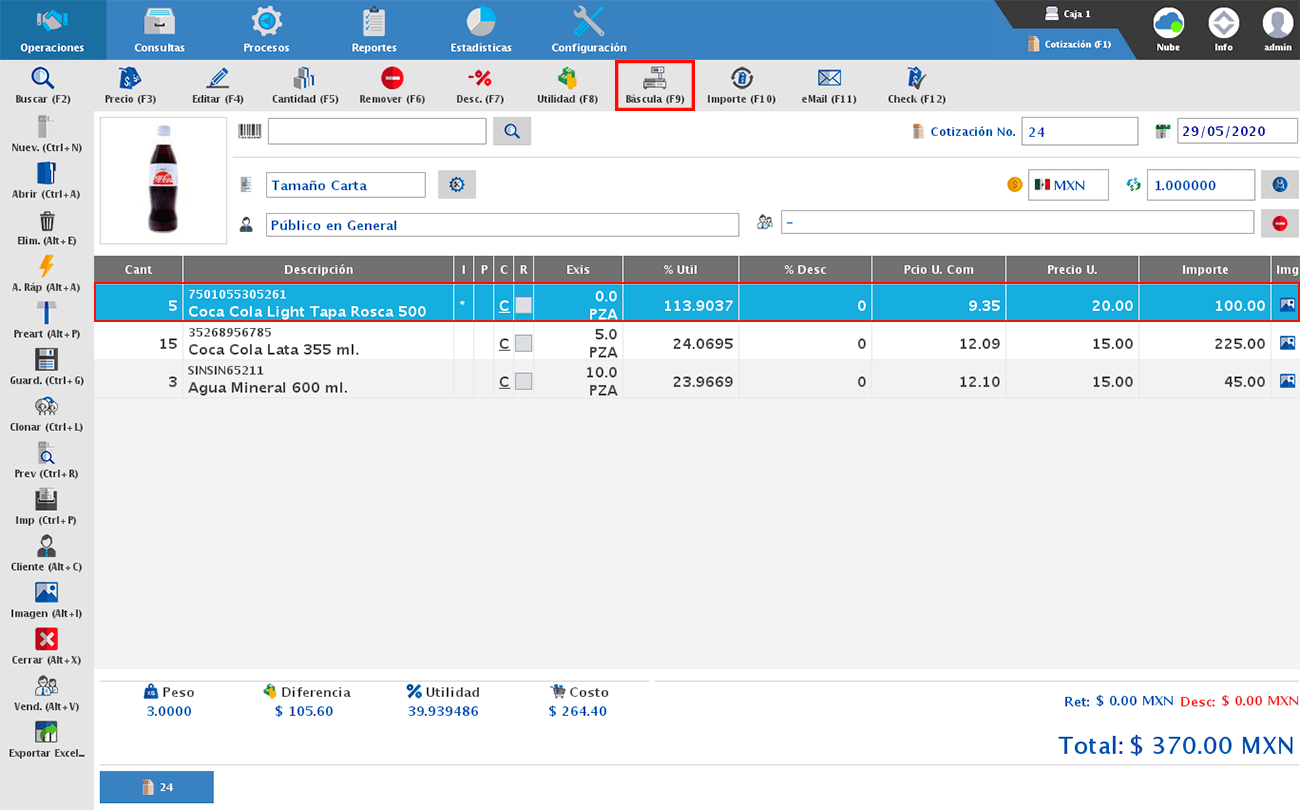The width and height of the screenshot is (1300, 810).
Task: Switch to quotation tab 24 at bottom
Action: [x=156, y=787]
